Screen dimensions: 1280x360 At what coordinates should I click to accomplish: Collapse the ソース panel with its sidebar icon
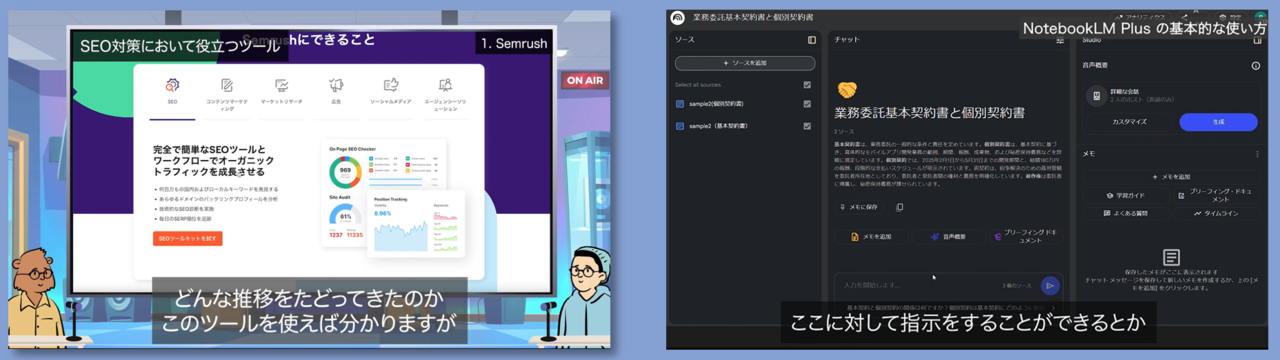coord(812,40)
